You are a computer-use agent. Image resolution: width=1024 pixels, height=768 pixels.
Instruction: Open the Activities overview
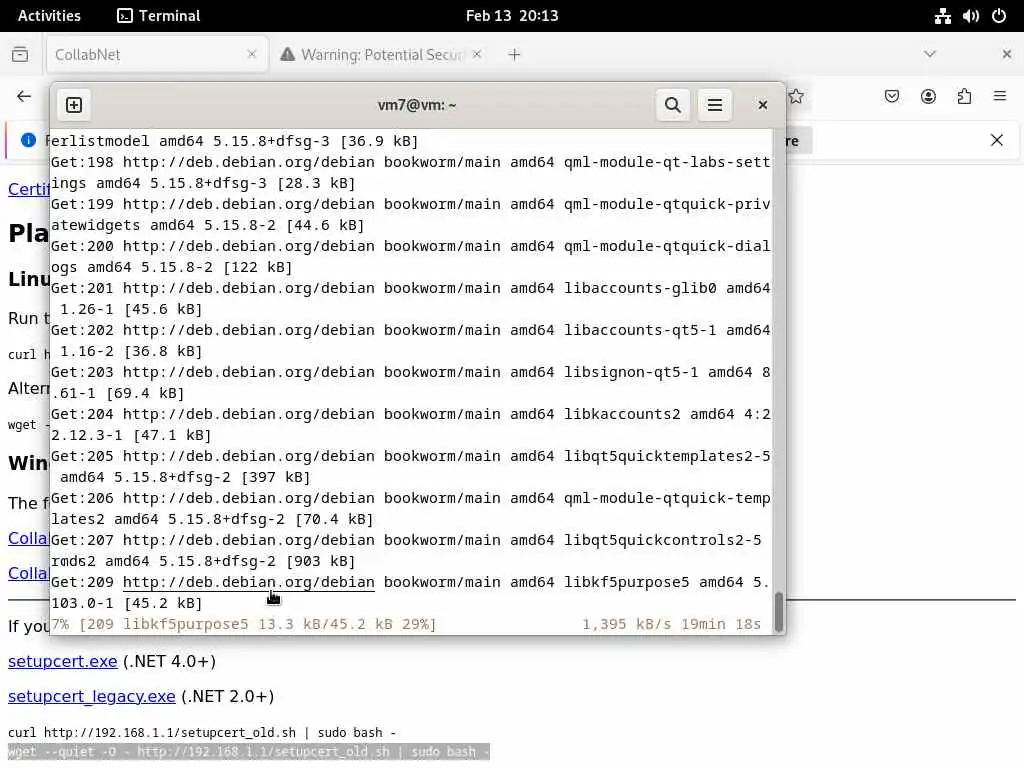(49, 16)
